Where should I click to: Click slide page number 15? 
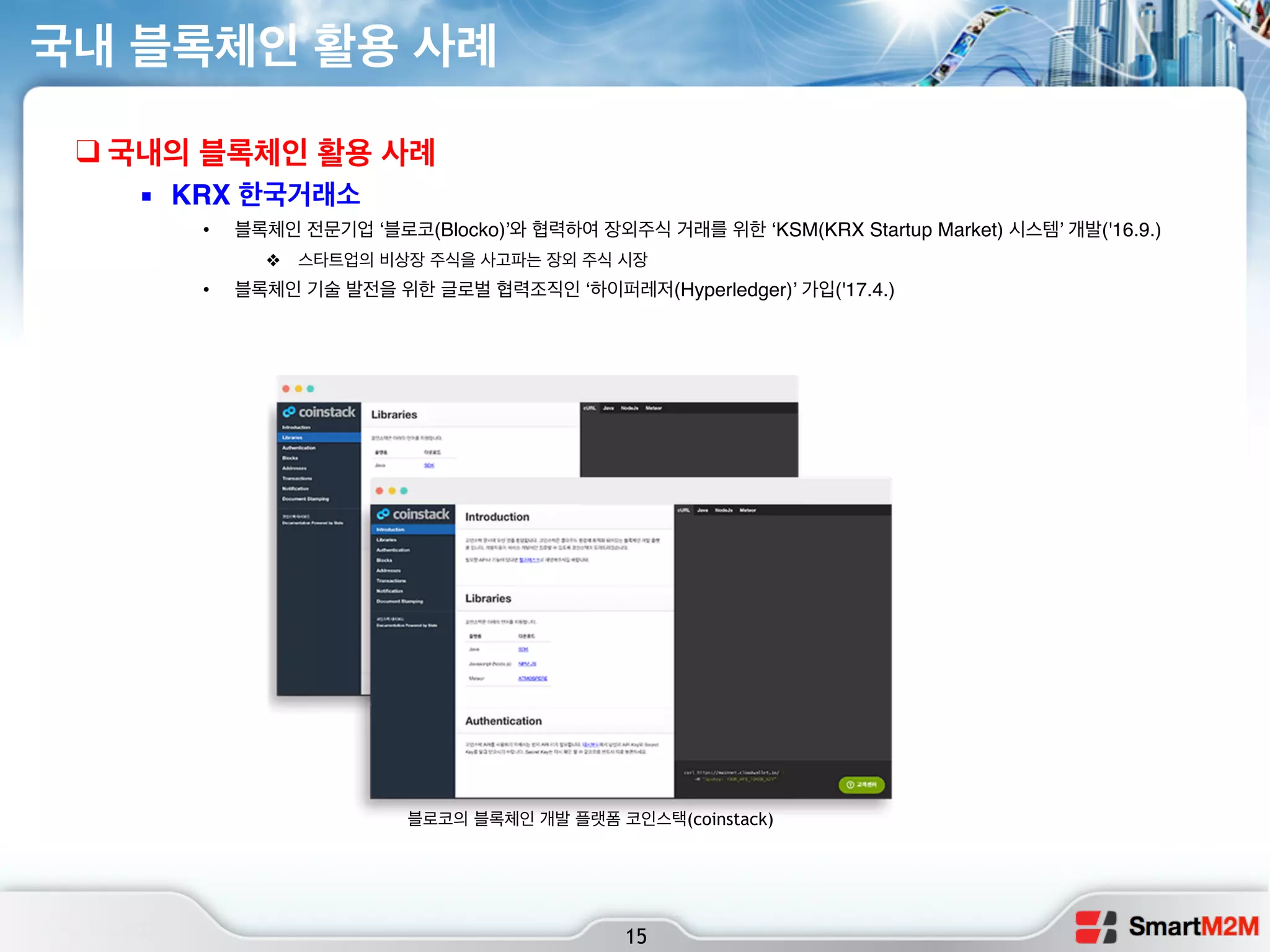coord(636,936)
